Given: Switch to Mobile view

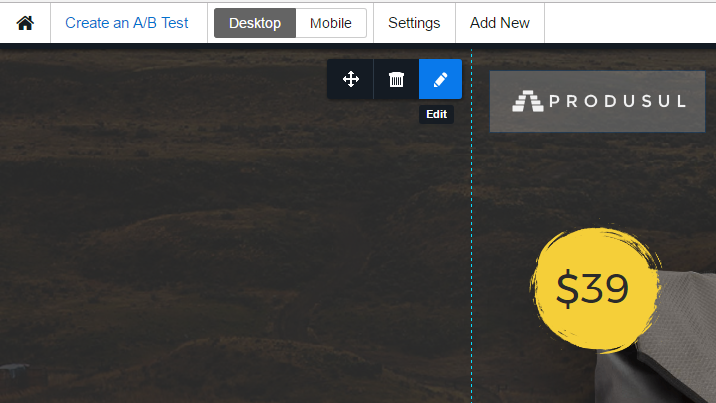Looking at the screenshot, I should click(331, 23).
